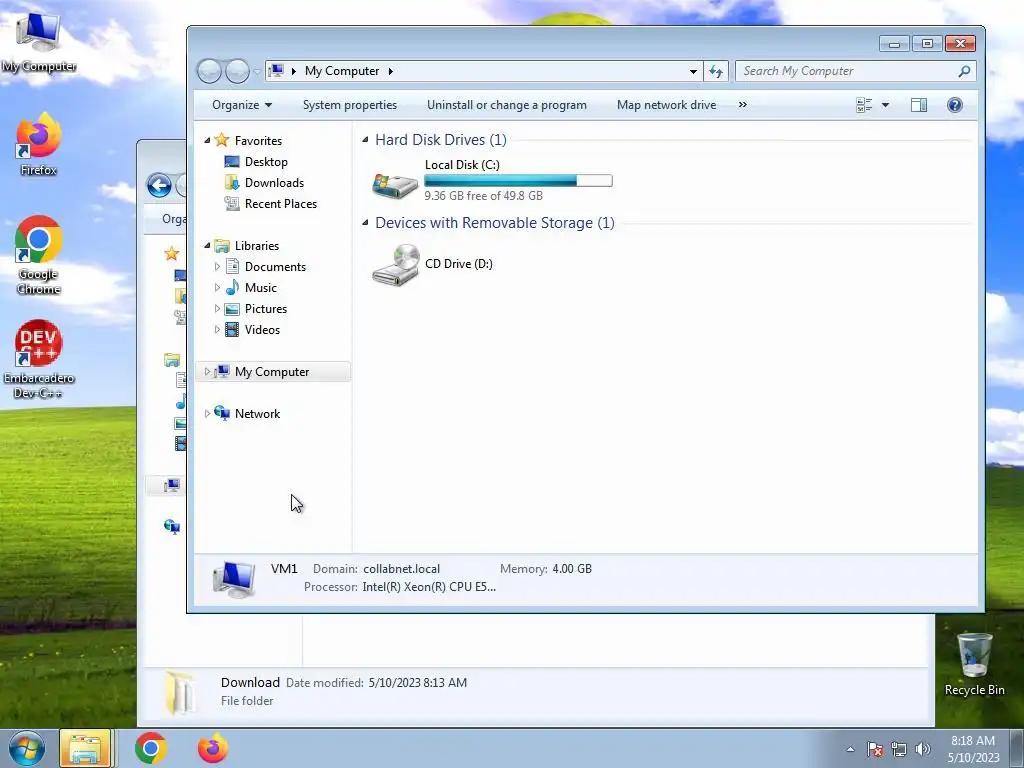
Task: Click the "9.36 GB free of 49.8 GB" text
Action: [483, 196]
